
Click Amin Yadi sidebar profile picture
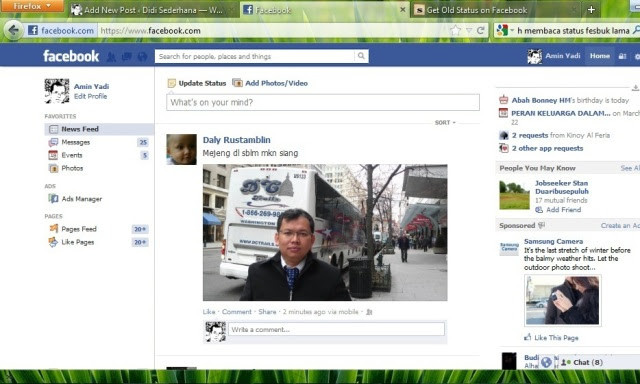[57, 91]
